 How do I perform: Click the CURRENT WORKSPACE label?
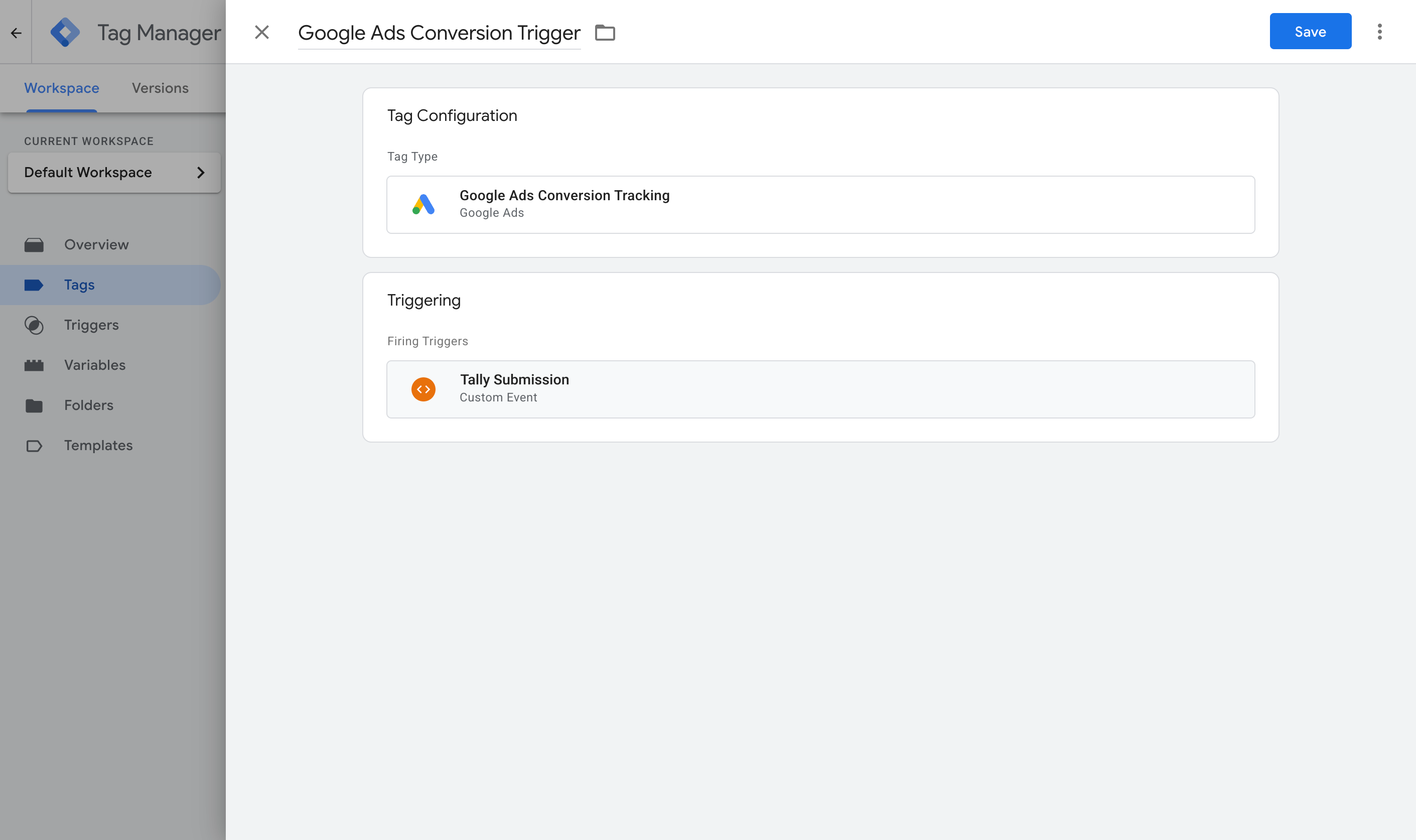(89, 141)
